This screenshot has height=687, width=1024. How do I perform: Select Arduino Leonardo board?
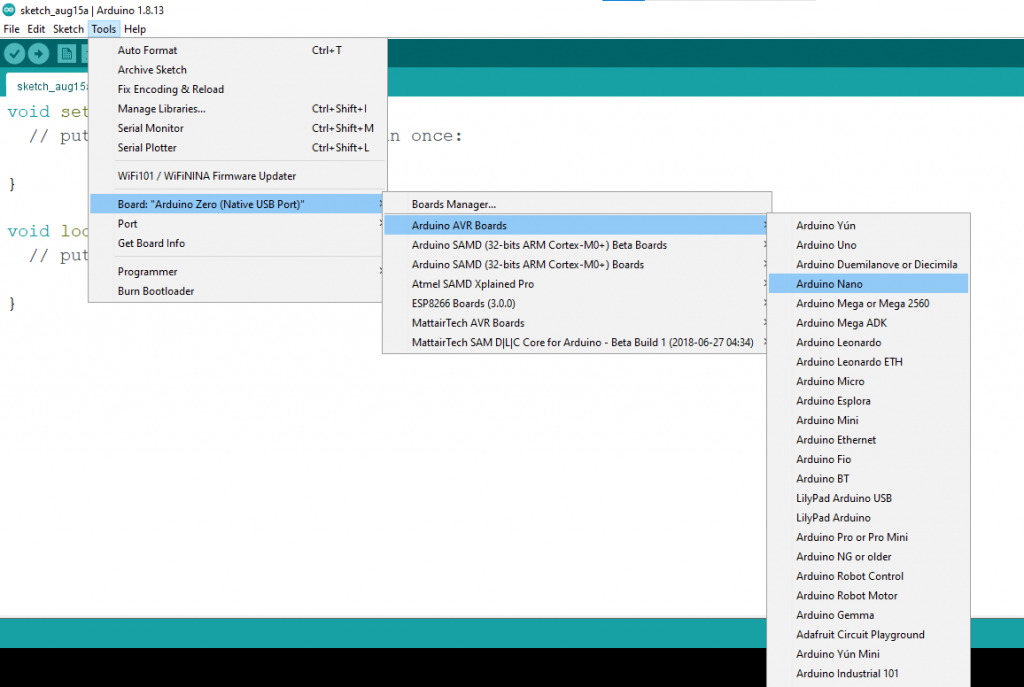tap(869, 343)
